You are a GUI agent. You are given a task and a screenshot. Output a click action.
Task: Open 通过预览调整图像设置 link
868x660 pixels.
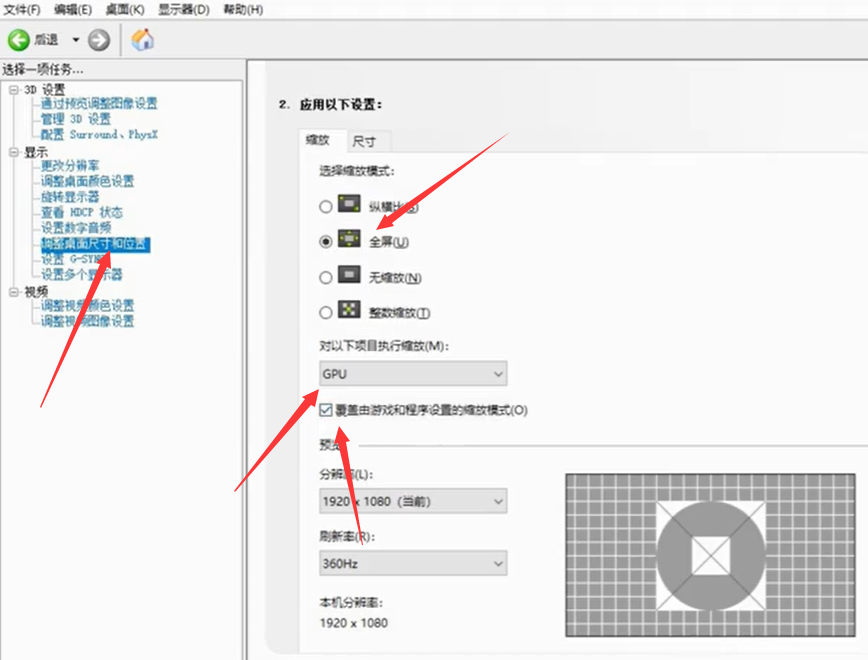[x=99, y=104]
